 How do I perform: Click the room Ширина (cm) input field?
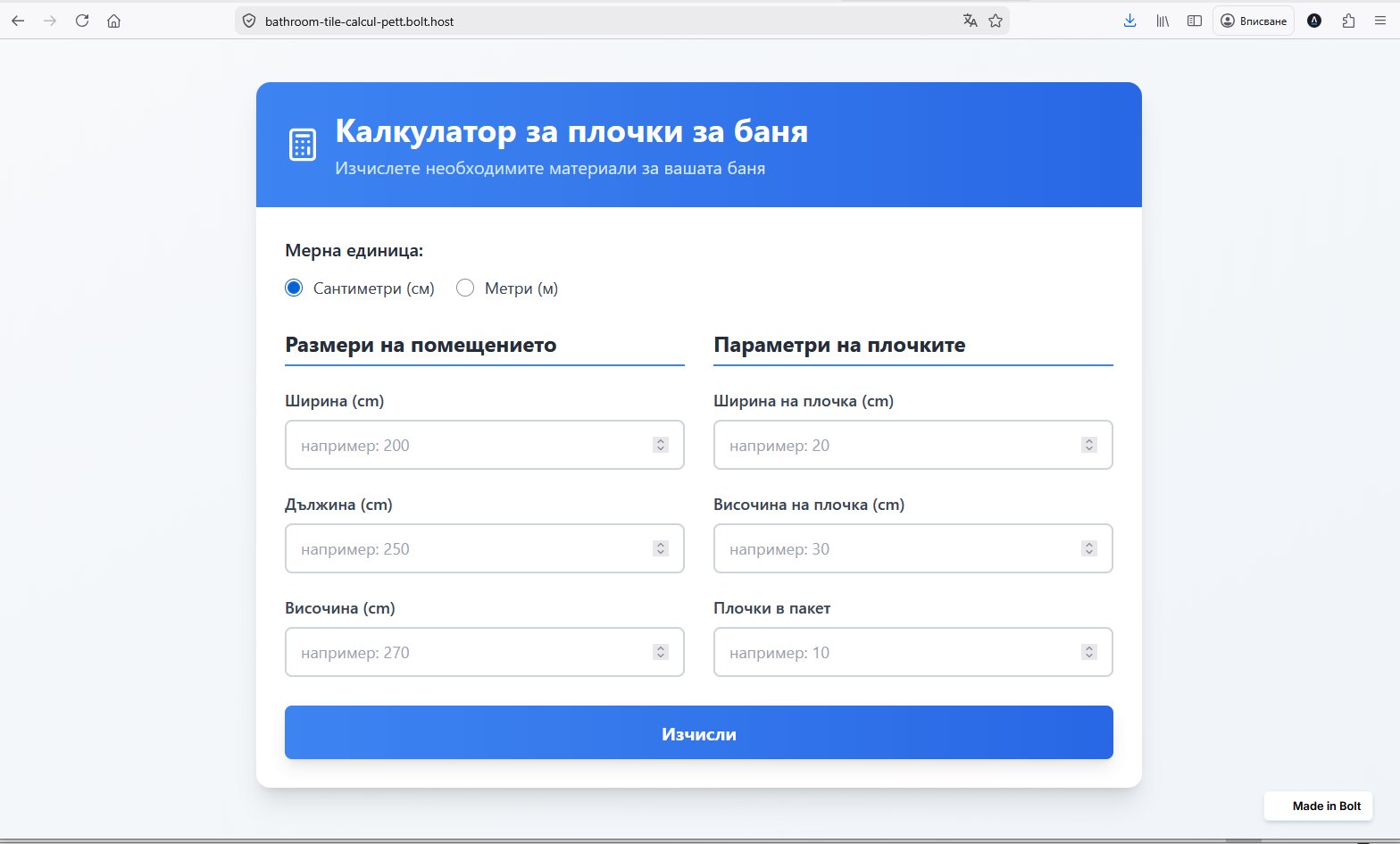(x=485, y=445)
